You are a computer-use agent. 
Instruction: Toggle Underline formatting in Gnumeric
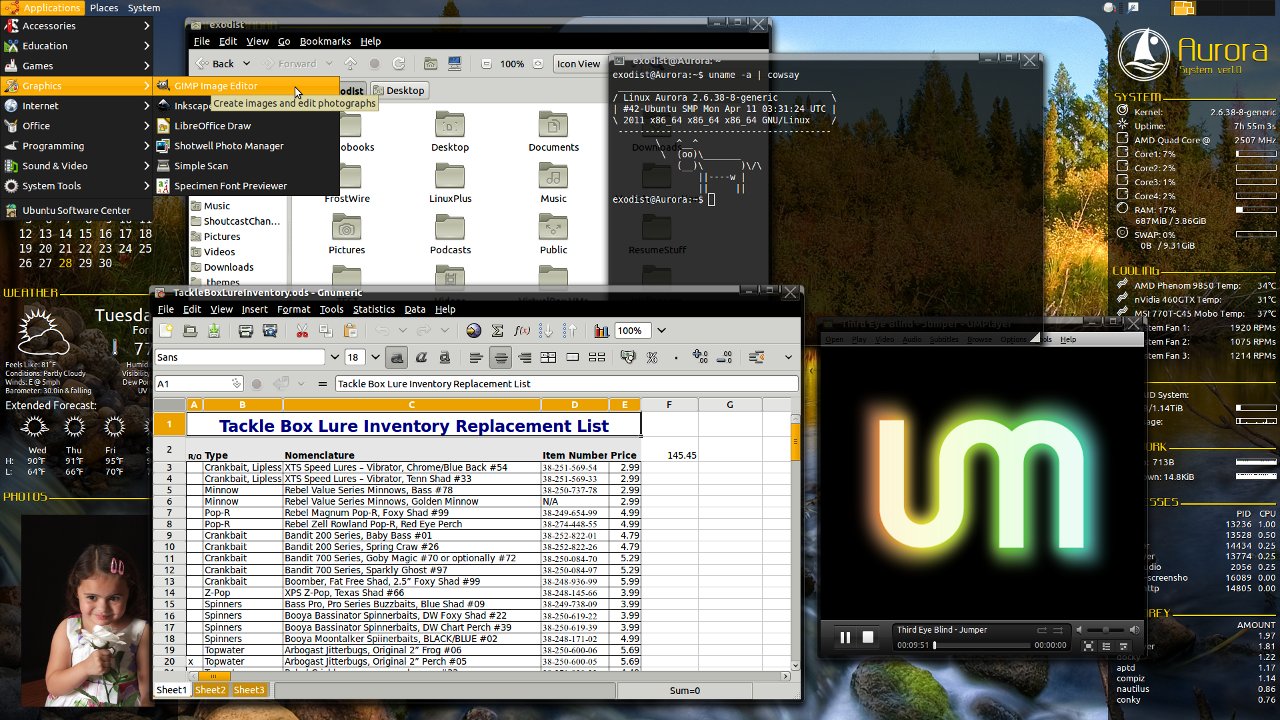tap(444, 357)
